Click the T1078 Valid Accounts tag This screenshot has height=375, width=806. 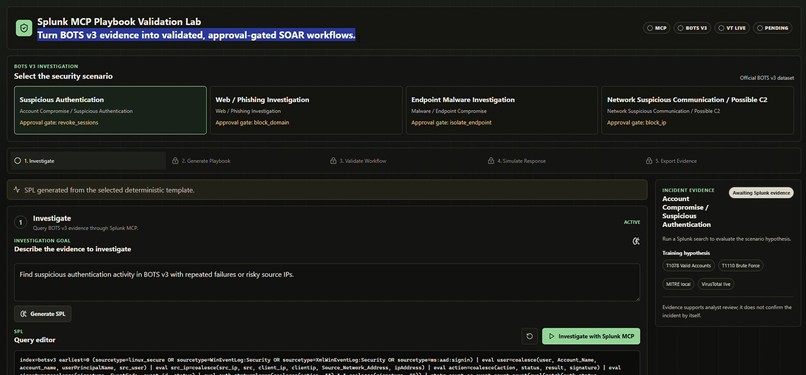point(688,266)
